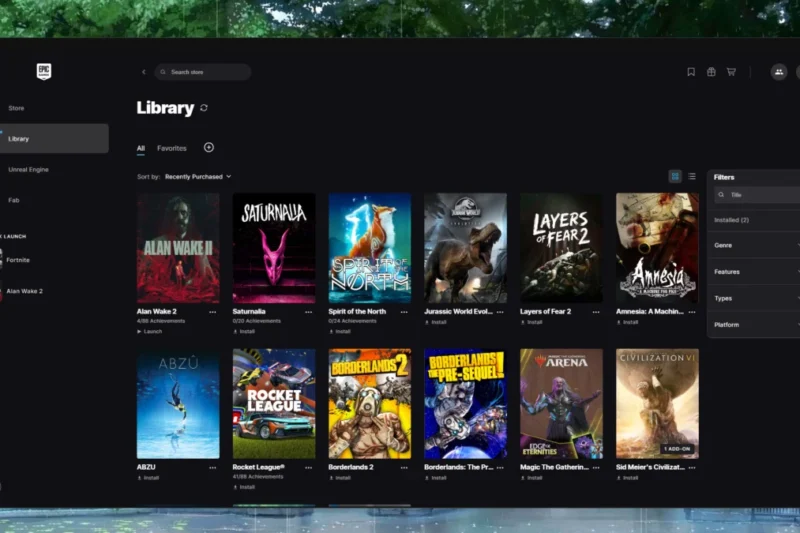Open Fab in the sidebar
The width and height of the screenshot is (800, 533).
(x=14, y=200)
